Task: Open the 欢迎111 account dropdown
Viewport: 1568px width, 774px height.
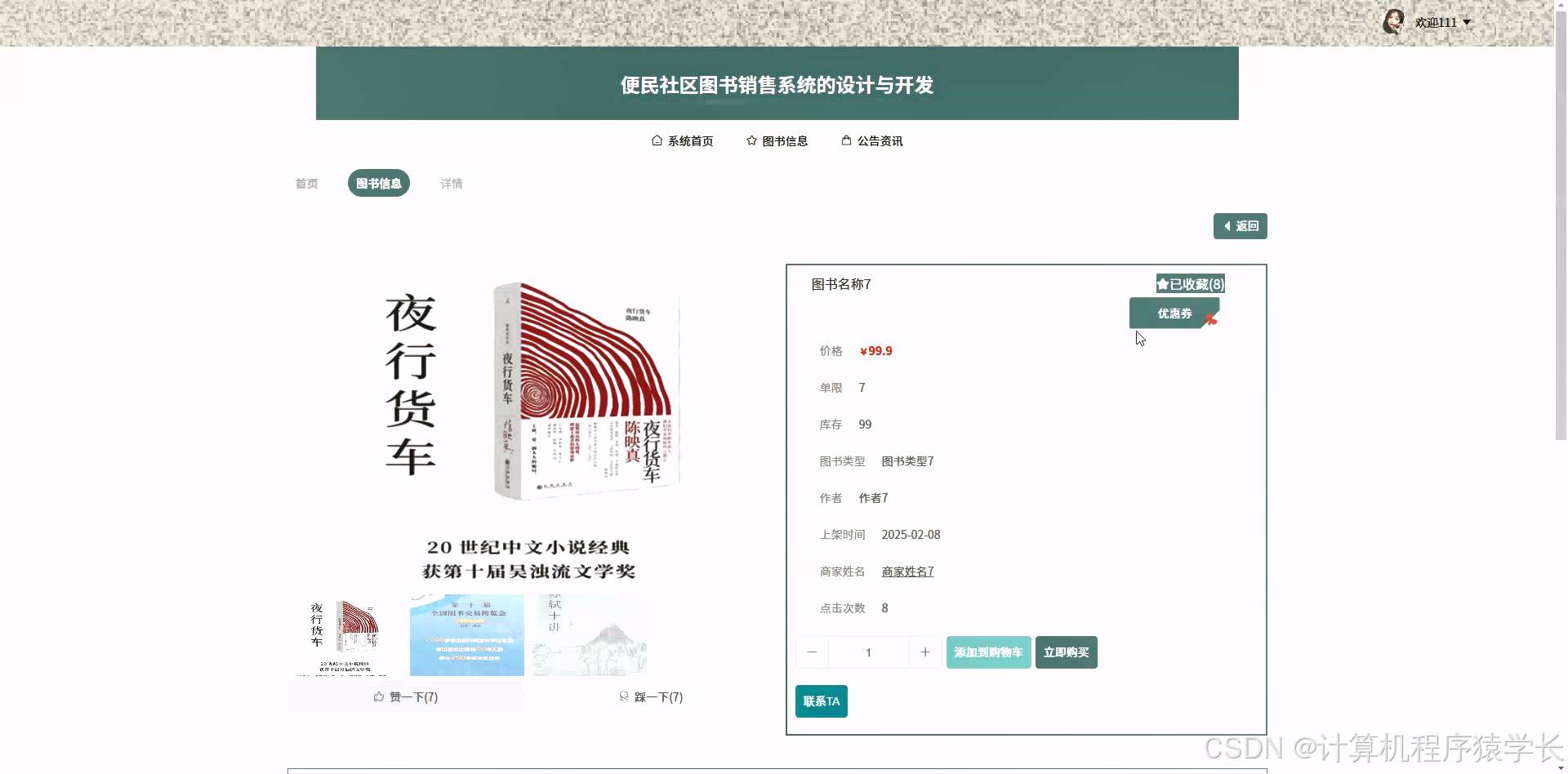Action: tap(1443, 23)
